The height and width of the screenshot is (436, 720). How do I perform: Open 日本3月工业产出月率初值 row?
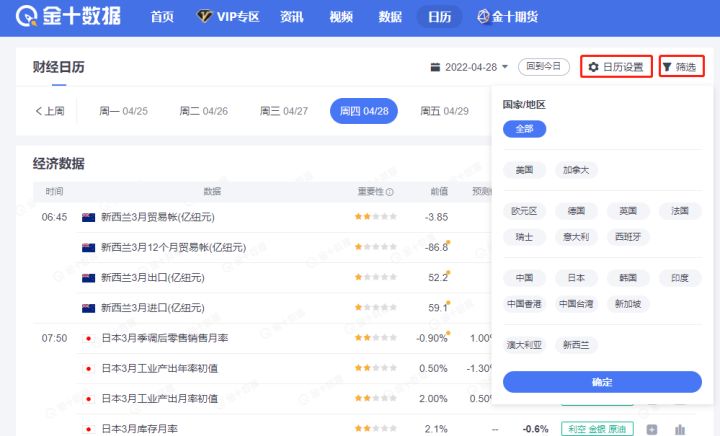tap(159, 399)
